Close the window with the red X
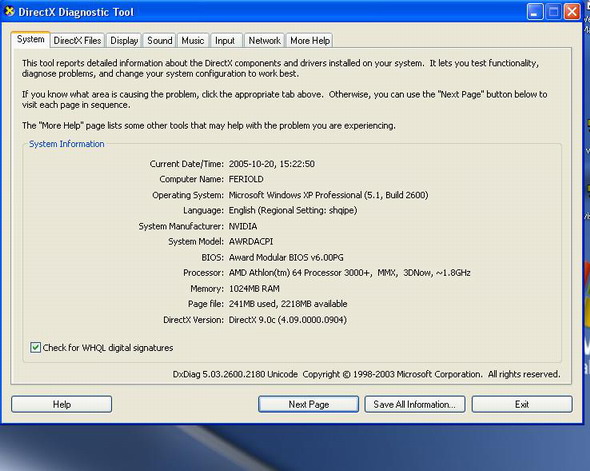 (572, 12)
